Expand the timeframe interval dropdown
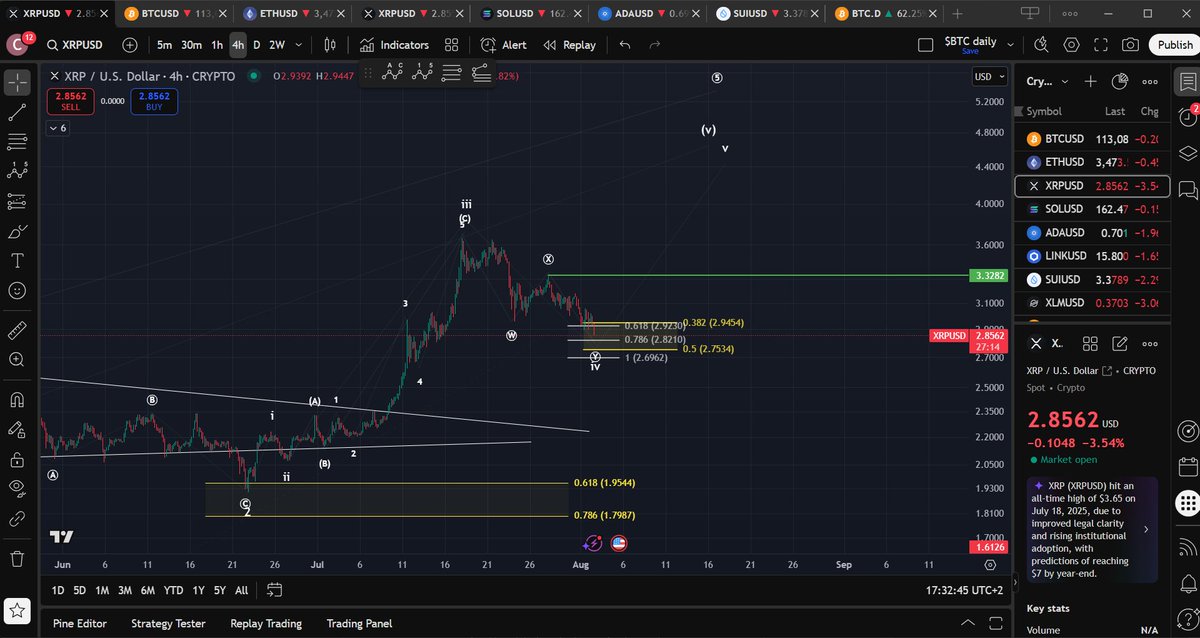Viewport: 1200px width, 638px height. click(x=299, y=45)
